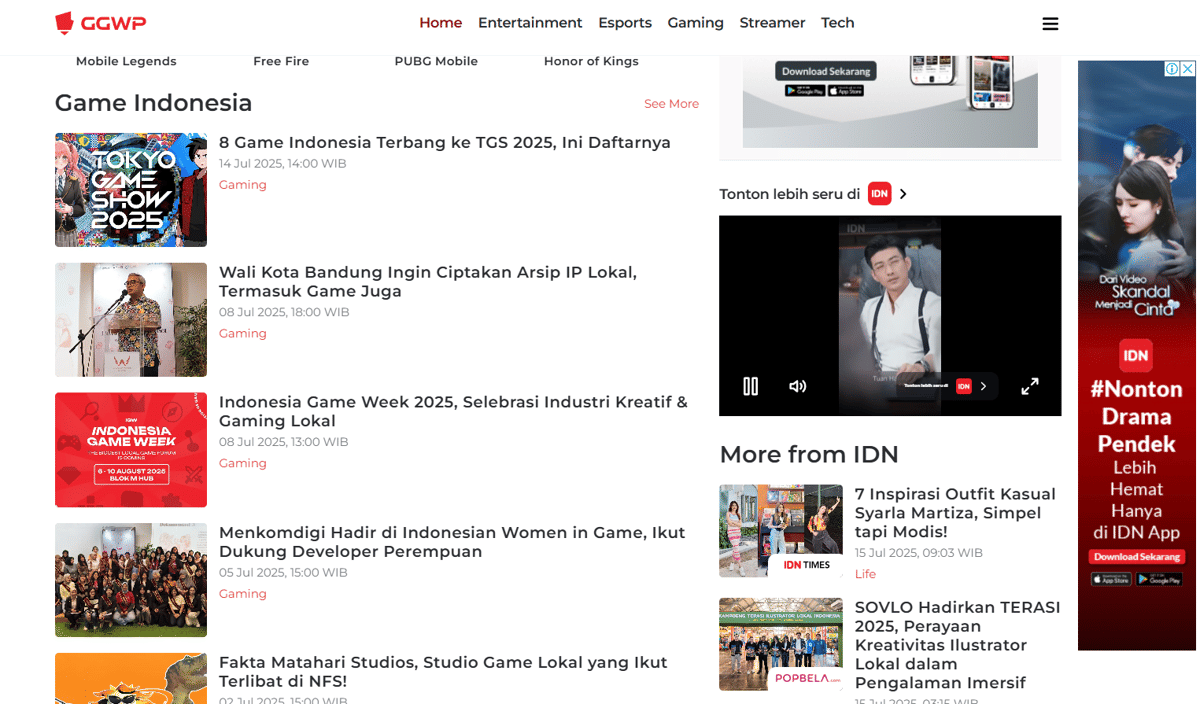Click Gaming tag under Wali Kota Bandung article
Screen dimensions: 1200x704
point(243,334)
